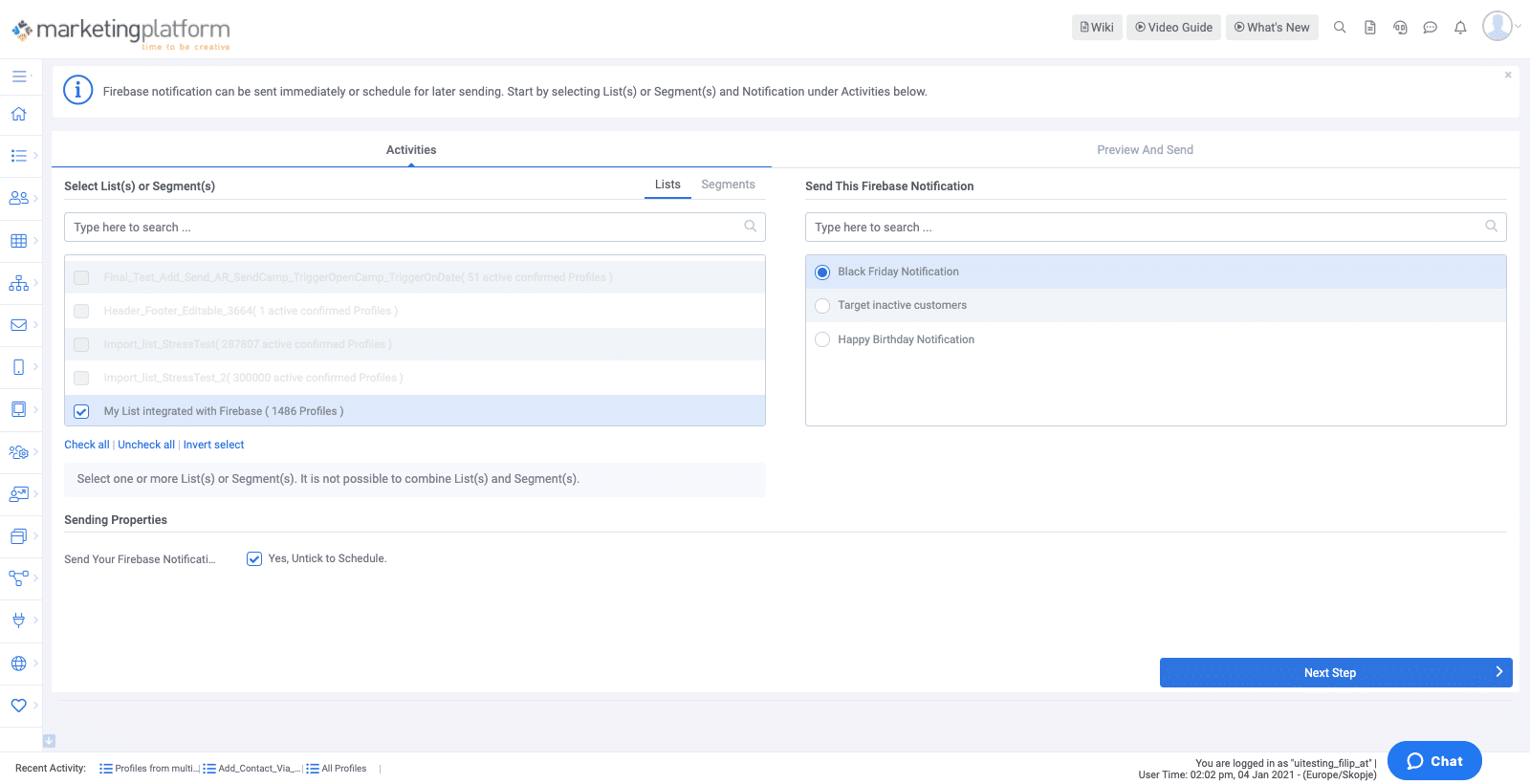
Task: Expand the mobile phone sidebar chevron
Action: (35, 367)
